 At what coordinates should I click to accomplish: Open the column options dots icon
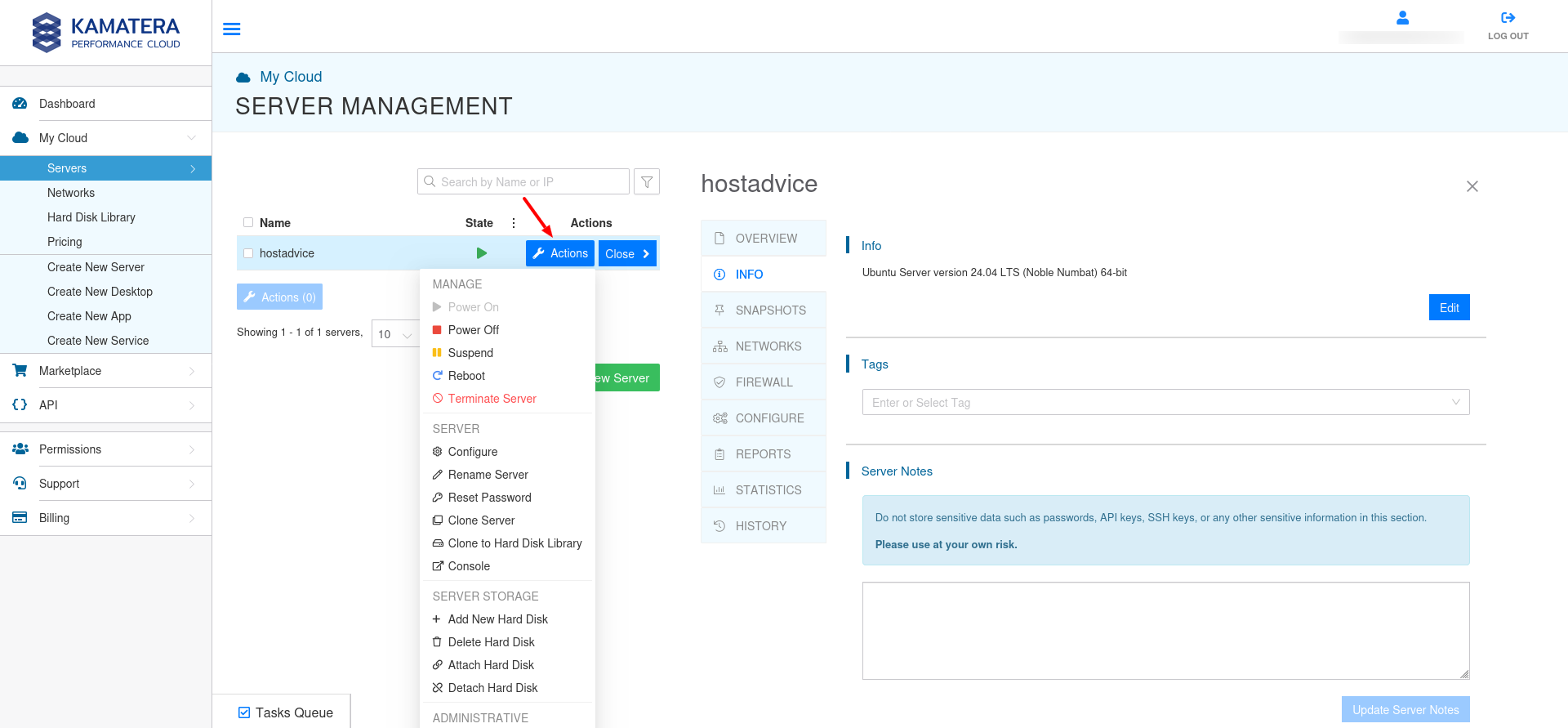click(x=514, y=223)
